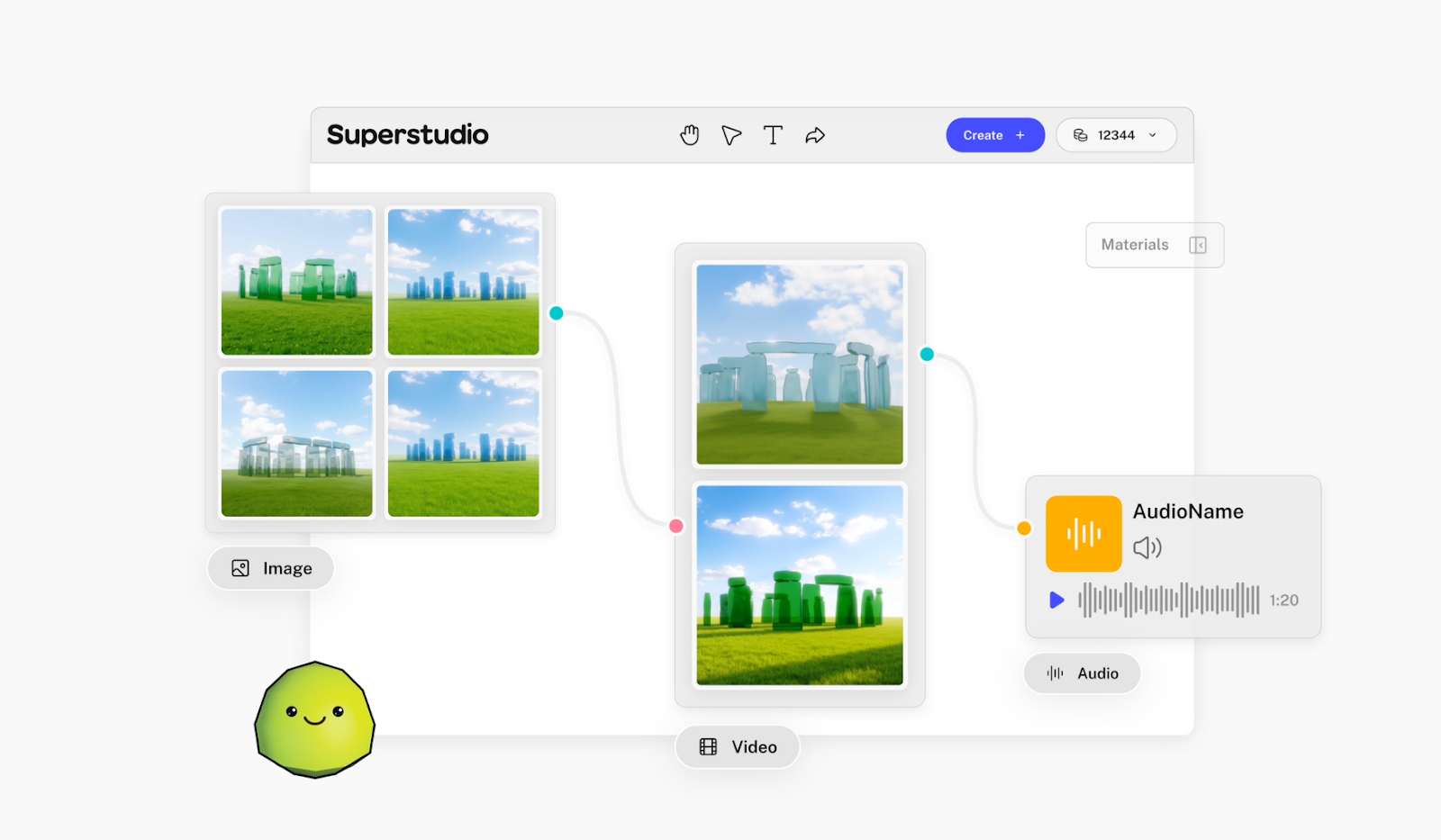Click the coins icon beside 12344
This screenshot has width=1441, height=840.
tap(1081, 135)
